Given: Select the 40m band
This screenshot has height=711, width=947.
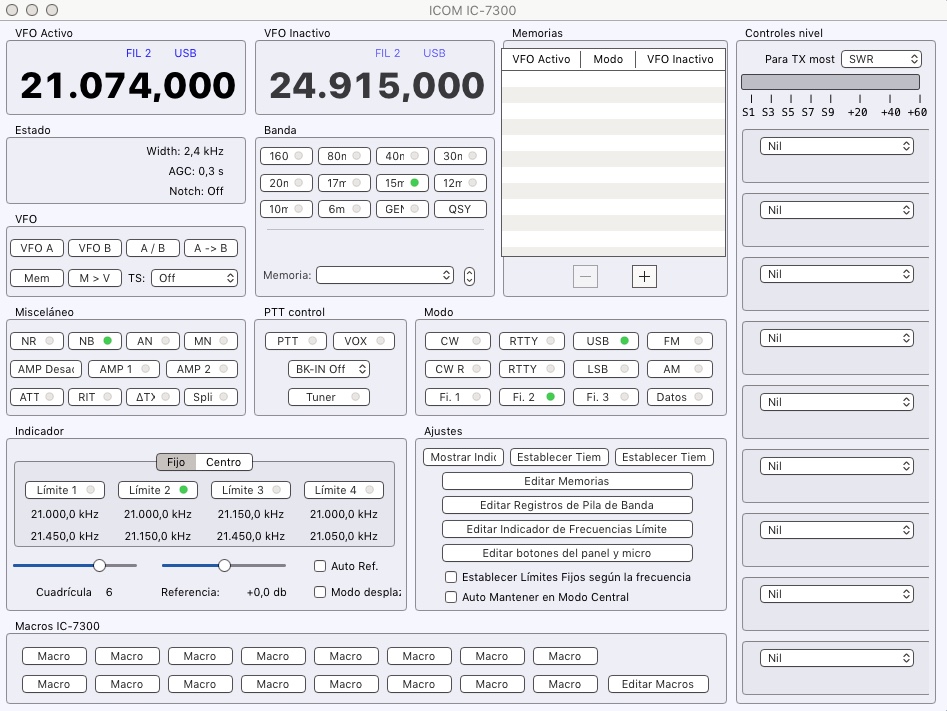Looking at the screenshot, I should pos(402,156).
